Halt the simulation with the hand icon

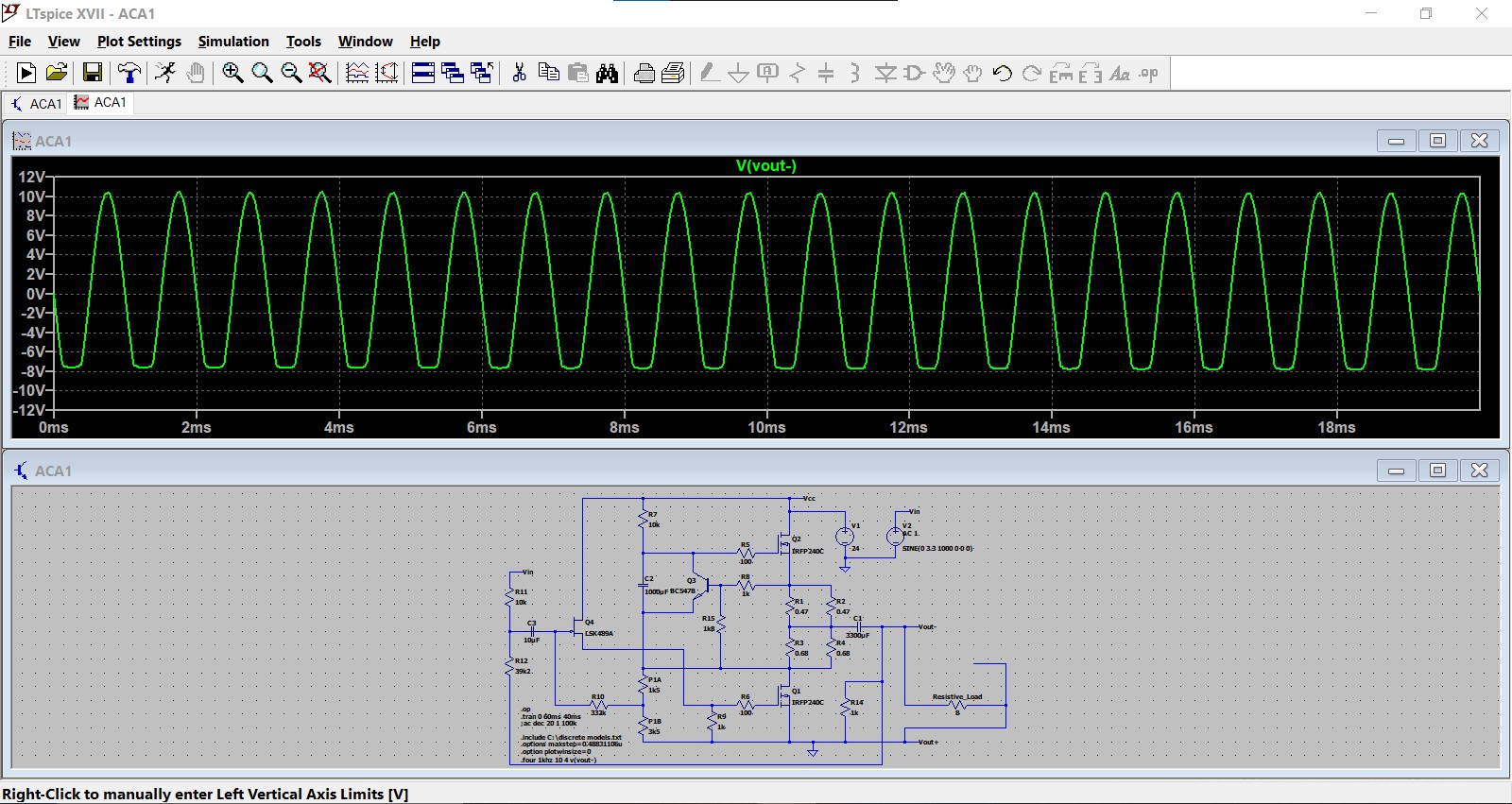(196, 73)
